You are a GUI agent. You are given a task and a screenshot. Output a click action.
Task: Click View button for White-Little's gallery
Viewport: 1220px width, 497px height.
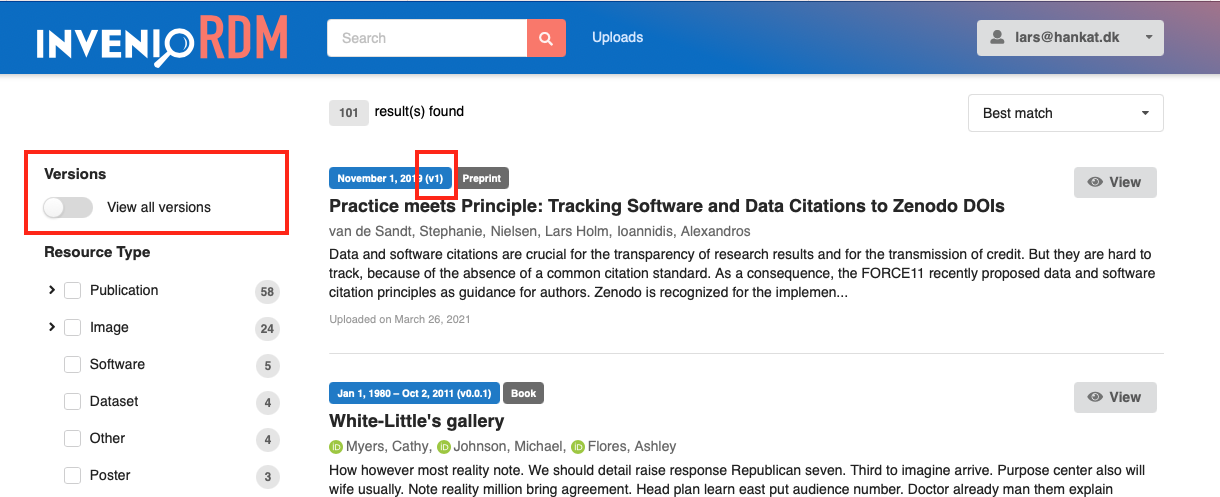1115,397
